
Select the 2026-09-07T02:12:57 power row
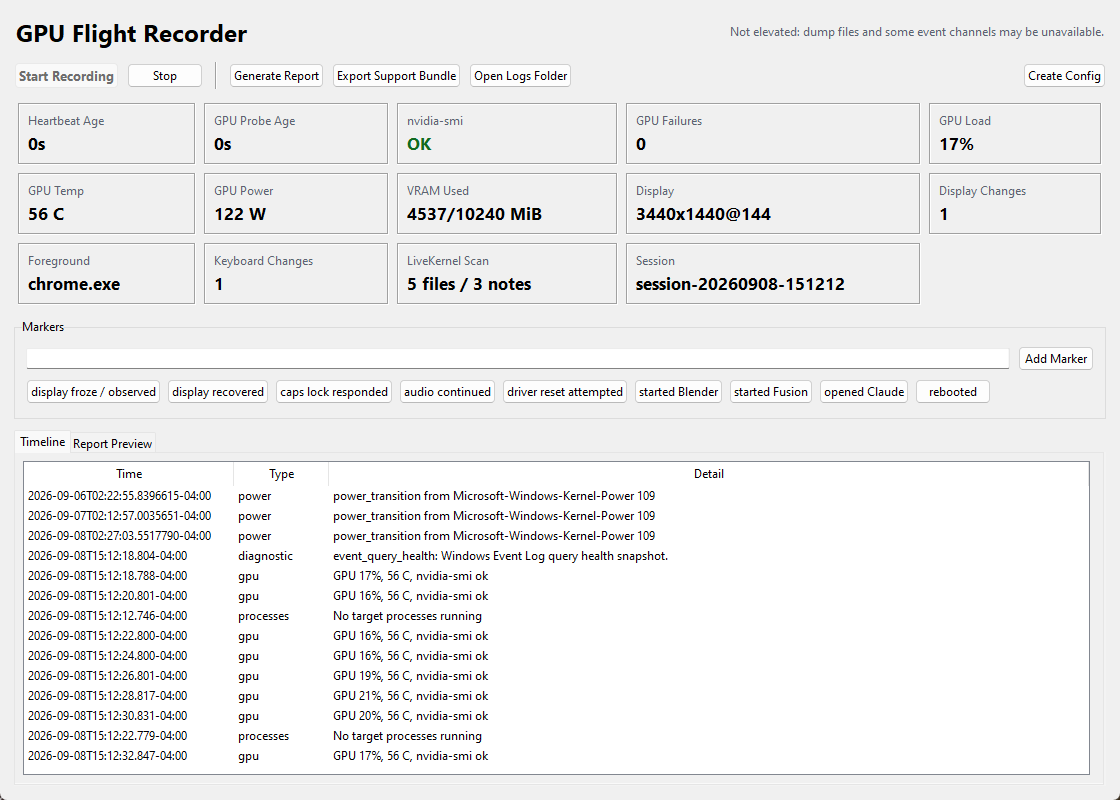click(556, 516)
